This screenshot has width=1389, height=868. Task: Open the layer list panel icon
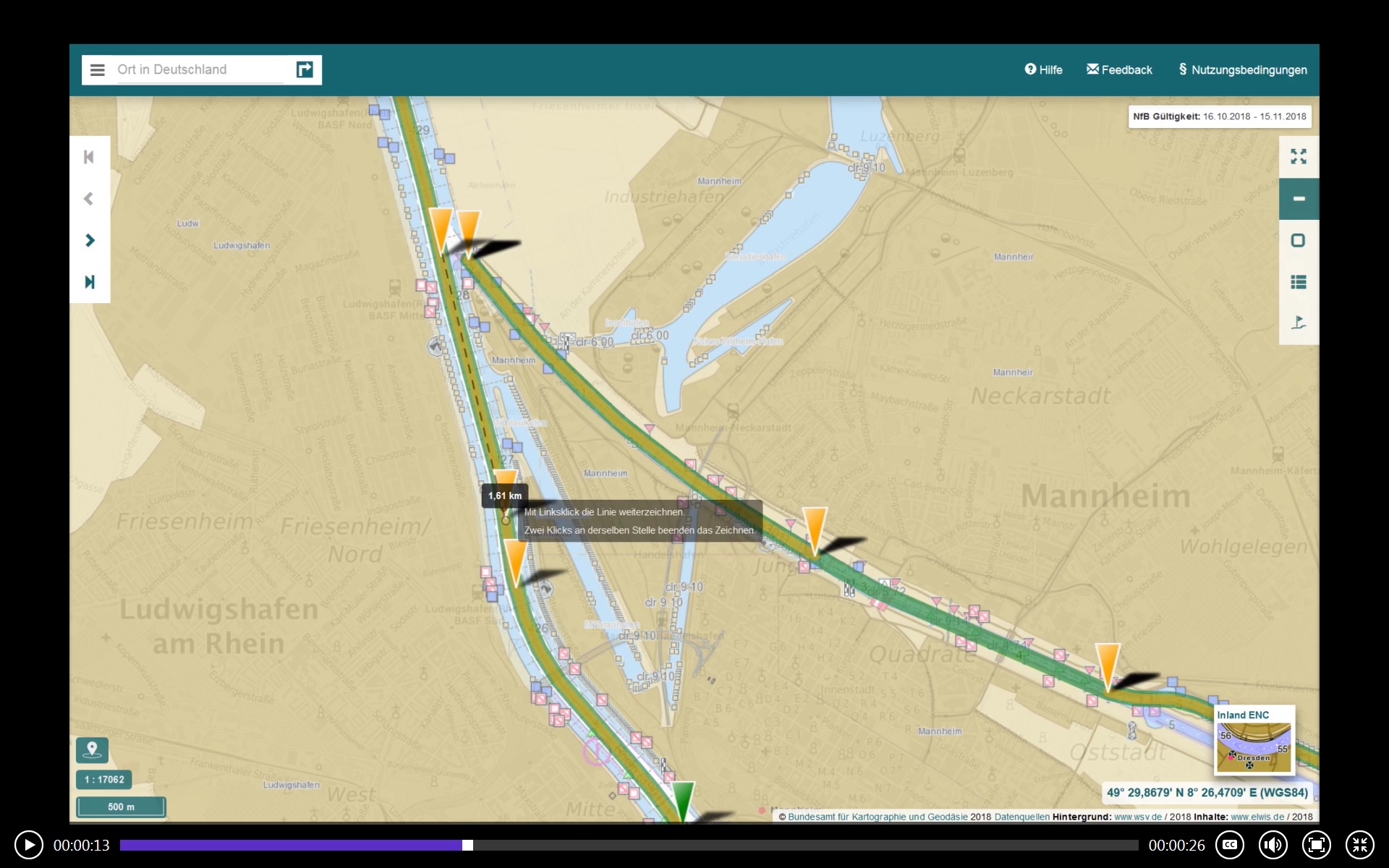1299,282
